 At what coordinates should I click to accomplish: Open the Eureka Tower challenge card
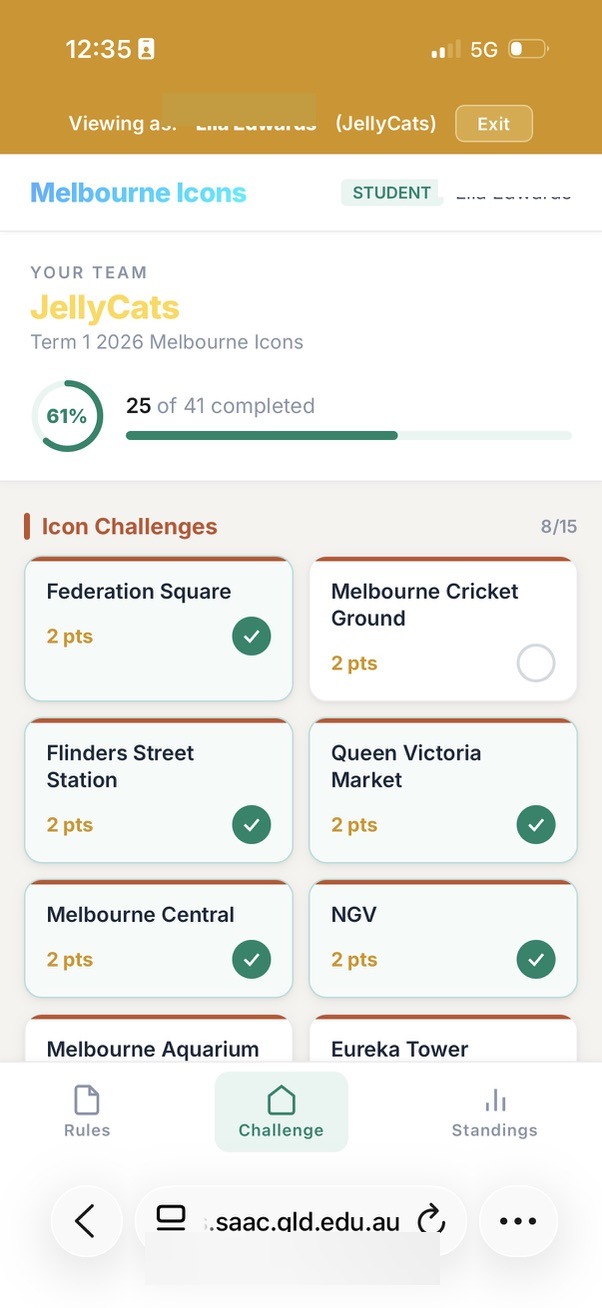443,1045
